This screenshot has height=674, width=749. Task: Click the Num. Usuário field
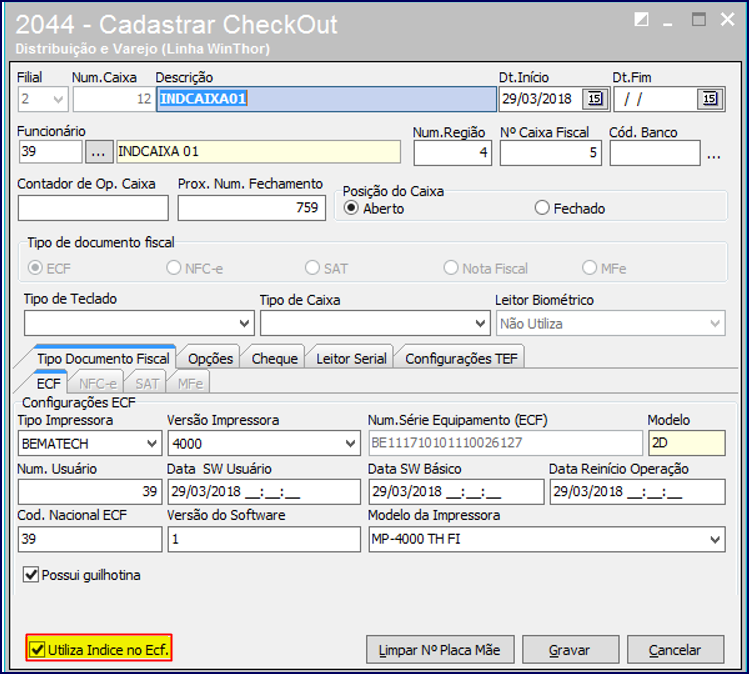point(90,492)
